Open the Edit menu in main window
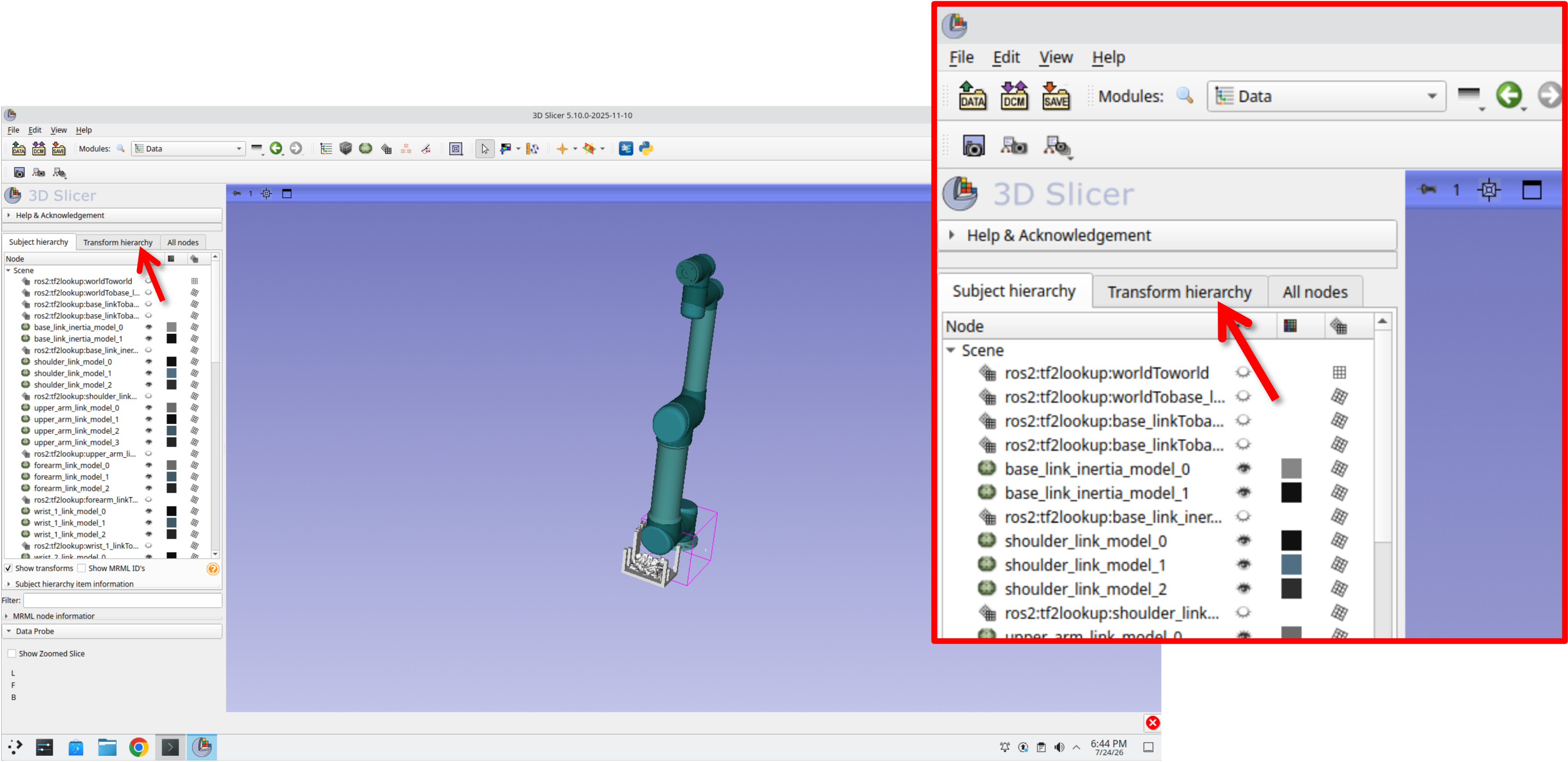The image size is (1568, 762). click(35, 130)
